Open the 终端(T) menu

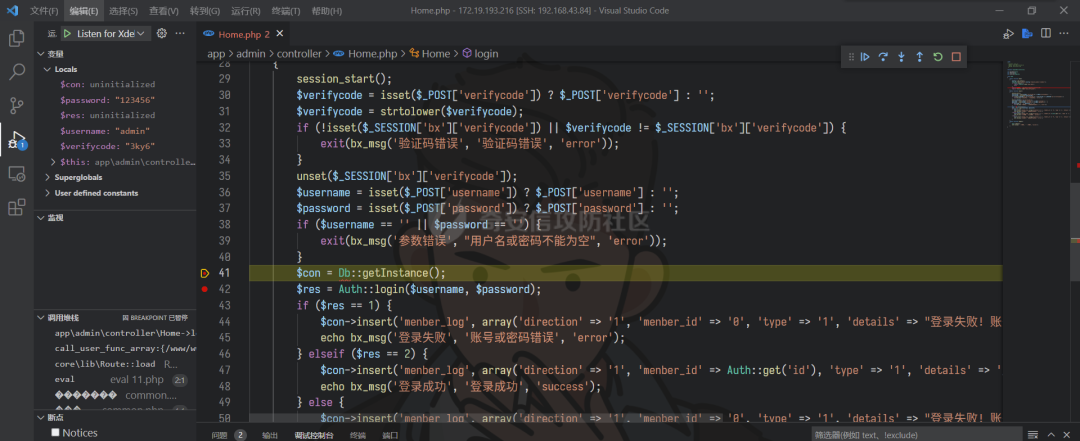click(286, 11)
